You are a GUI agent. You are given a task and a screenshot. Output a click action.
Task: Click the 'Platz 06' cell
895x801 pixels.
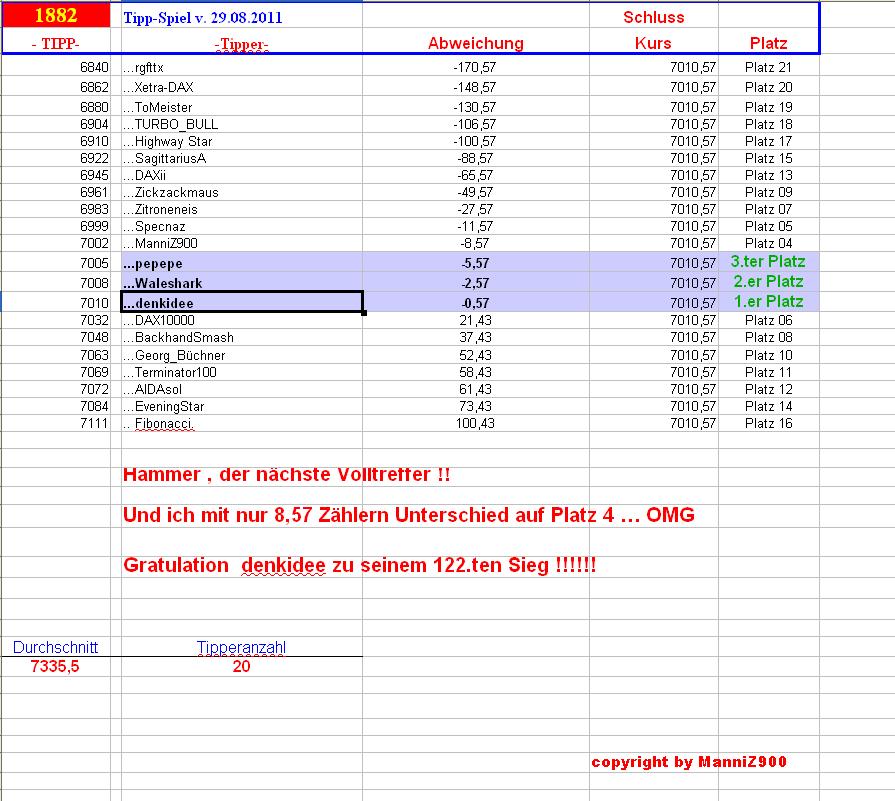click(x=768, y=320)
